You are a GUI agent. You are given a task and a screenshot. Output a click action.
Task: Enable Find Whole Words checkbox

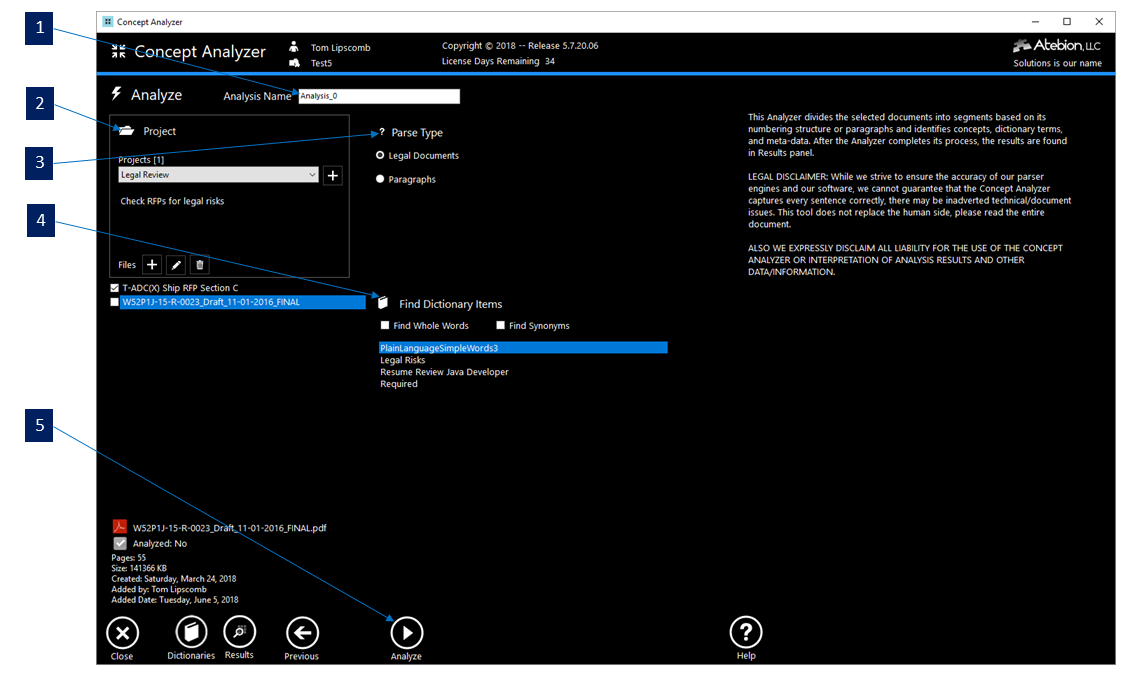coord(384,325)
